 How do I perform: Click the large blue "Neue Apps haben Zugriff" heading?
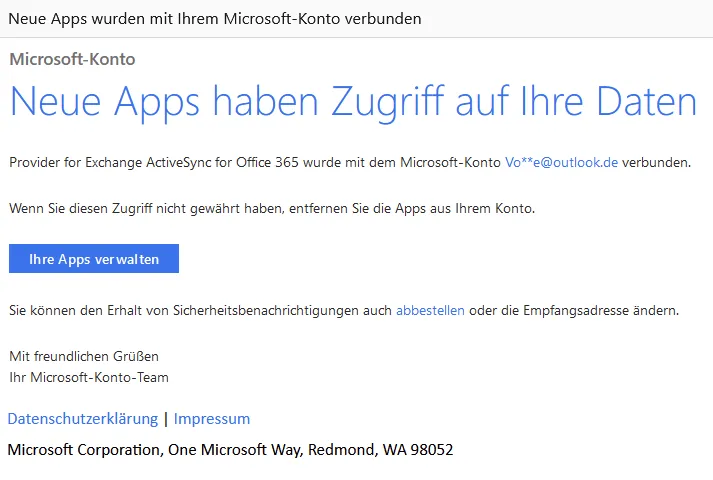tap(353, 102)
